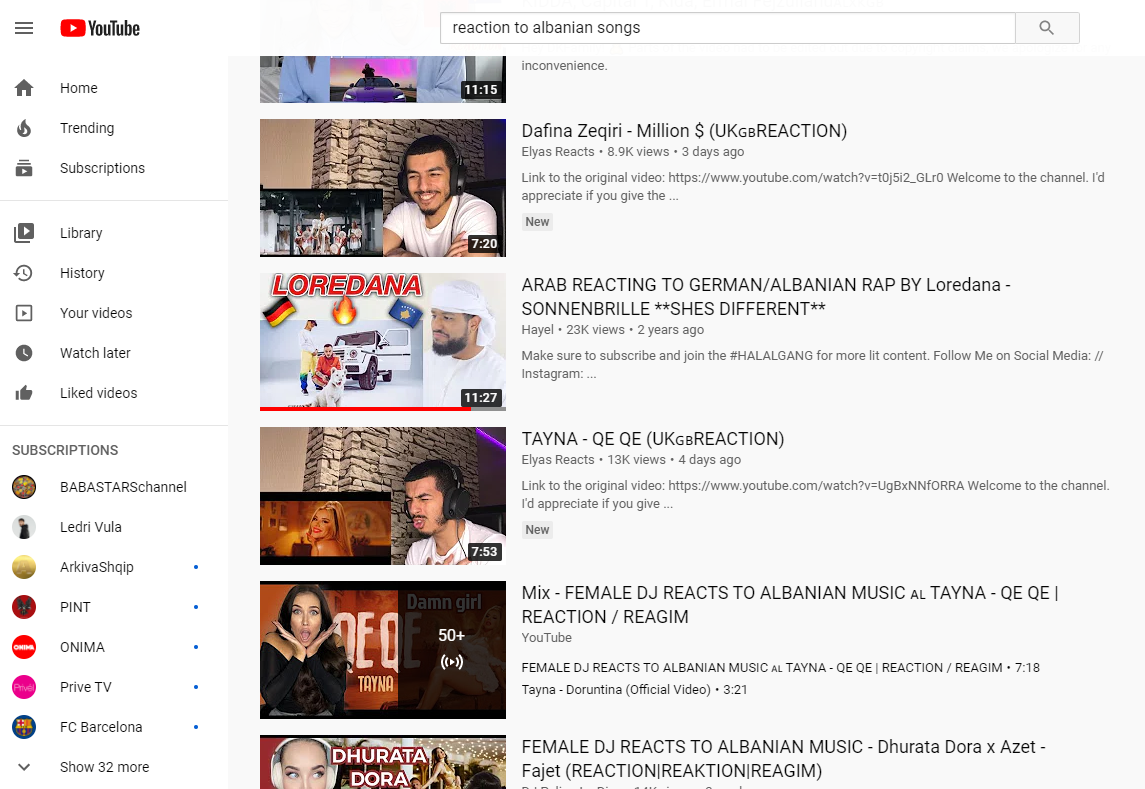Open Tayna - Doruntina (Official Video) entry

click(634, 690)
